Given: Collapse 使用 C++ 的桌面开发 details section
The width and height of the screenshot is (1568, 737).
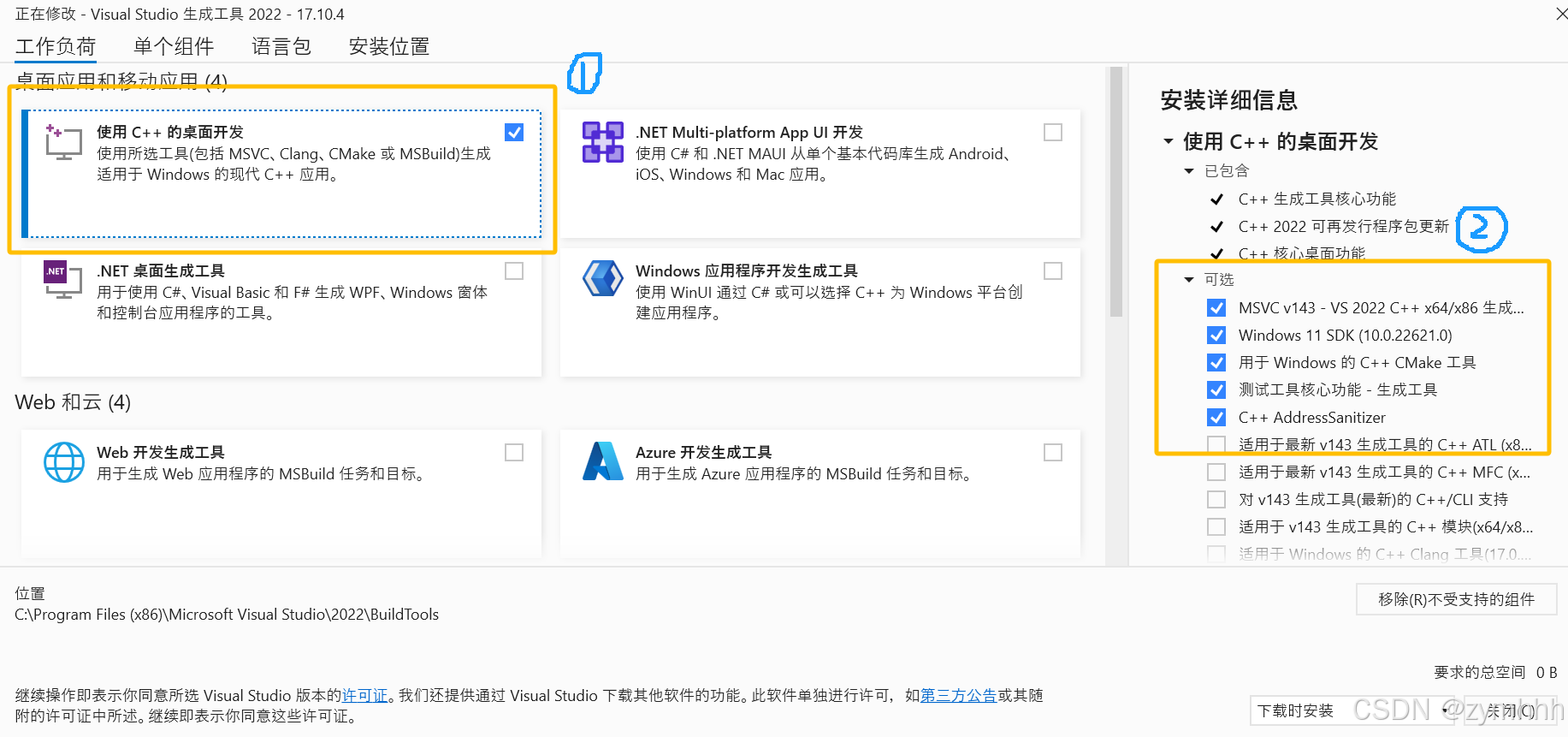Looking at the screenshot, I should click(1169, 141).
